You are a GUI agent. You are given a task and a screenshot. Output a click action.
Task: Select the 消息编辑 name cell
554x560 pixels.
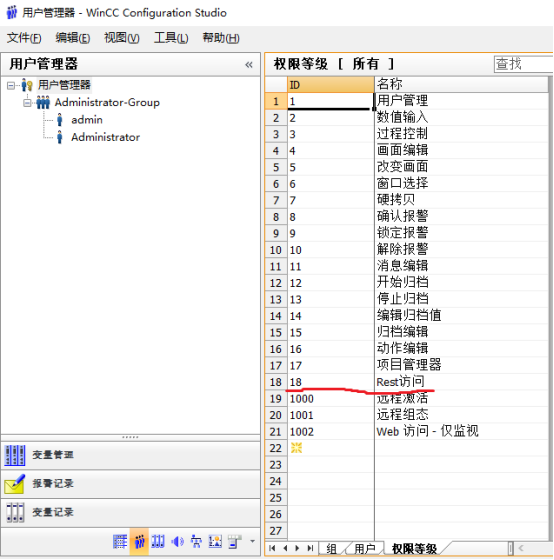461,266
